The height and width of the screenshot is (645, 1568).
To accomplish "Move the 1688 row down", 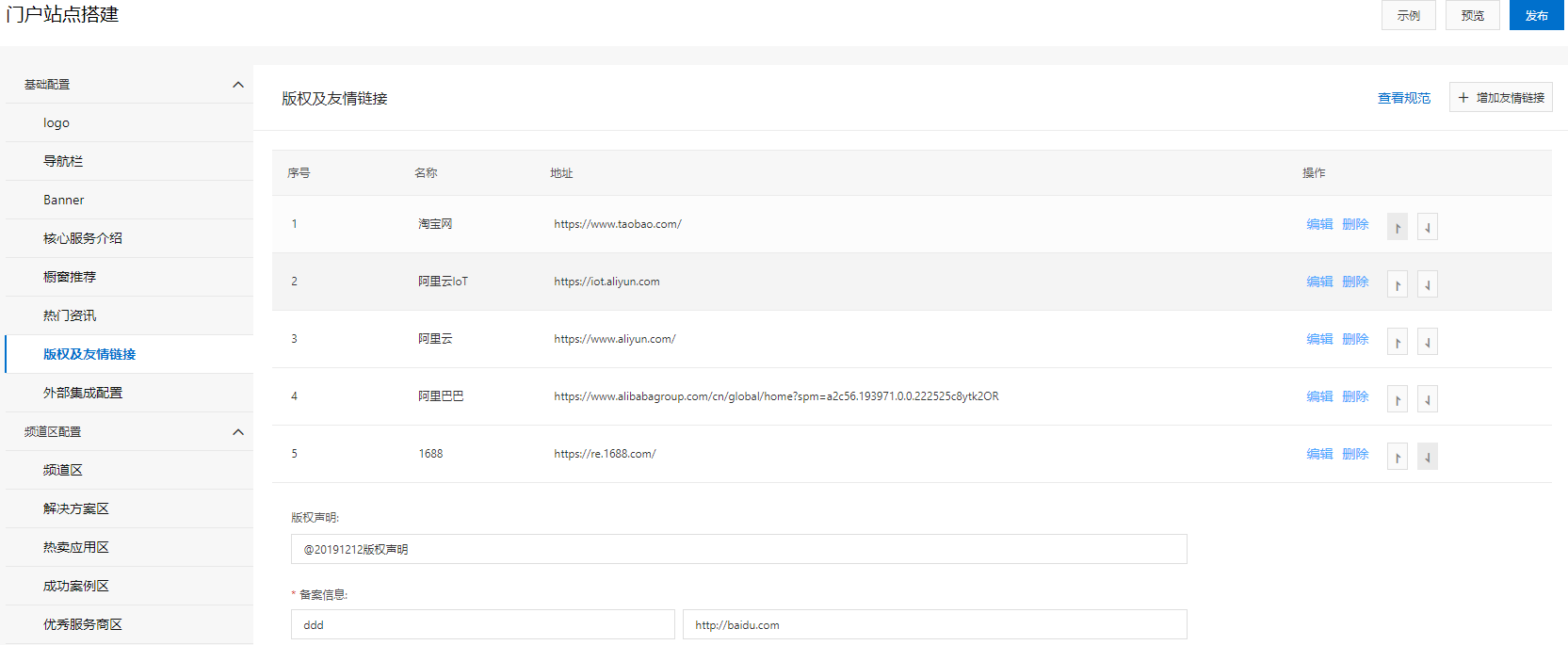I will pos(1428,457).
